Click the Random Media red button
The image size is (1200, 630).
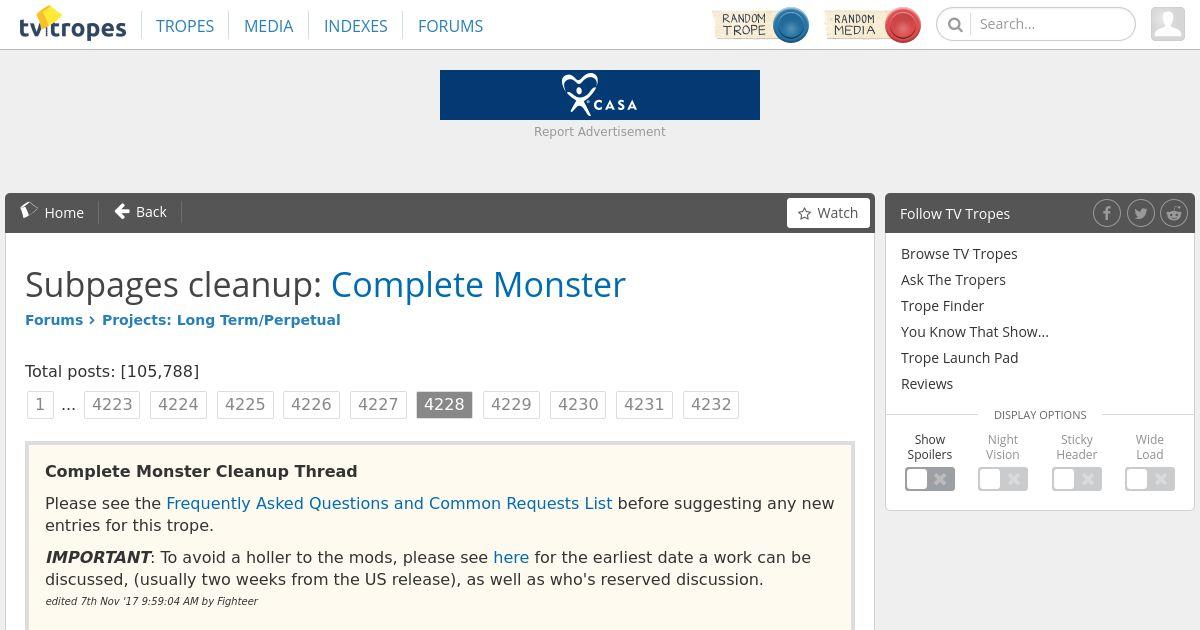click(873, 25)
